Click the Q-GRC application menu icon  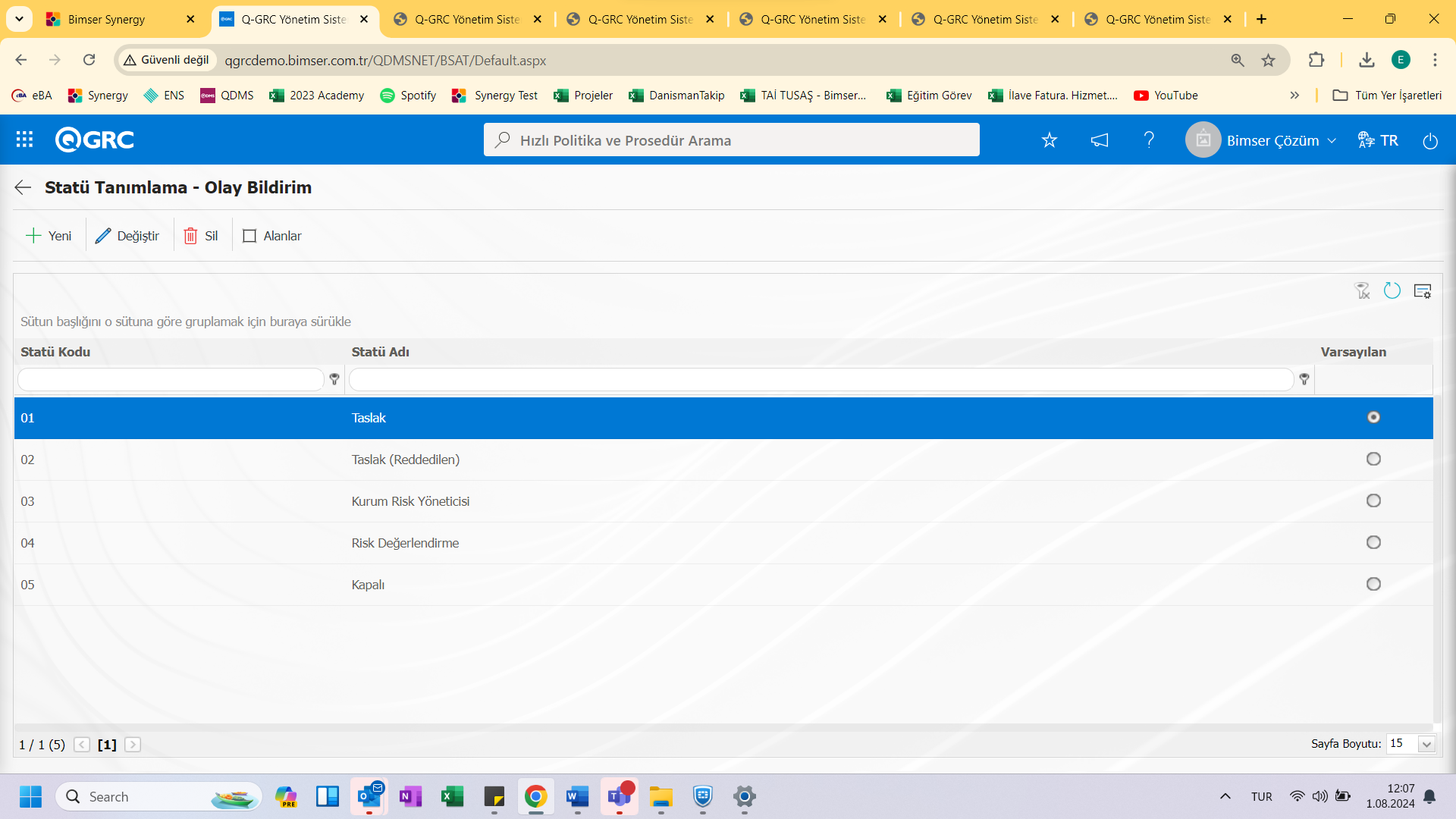(x=25, y=140)
